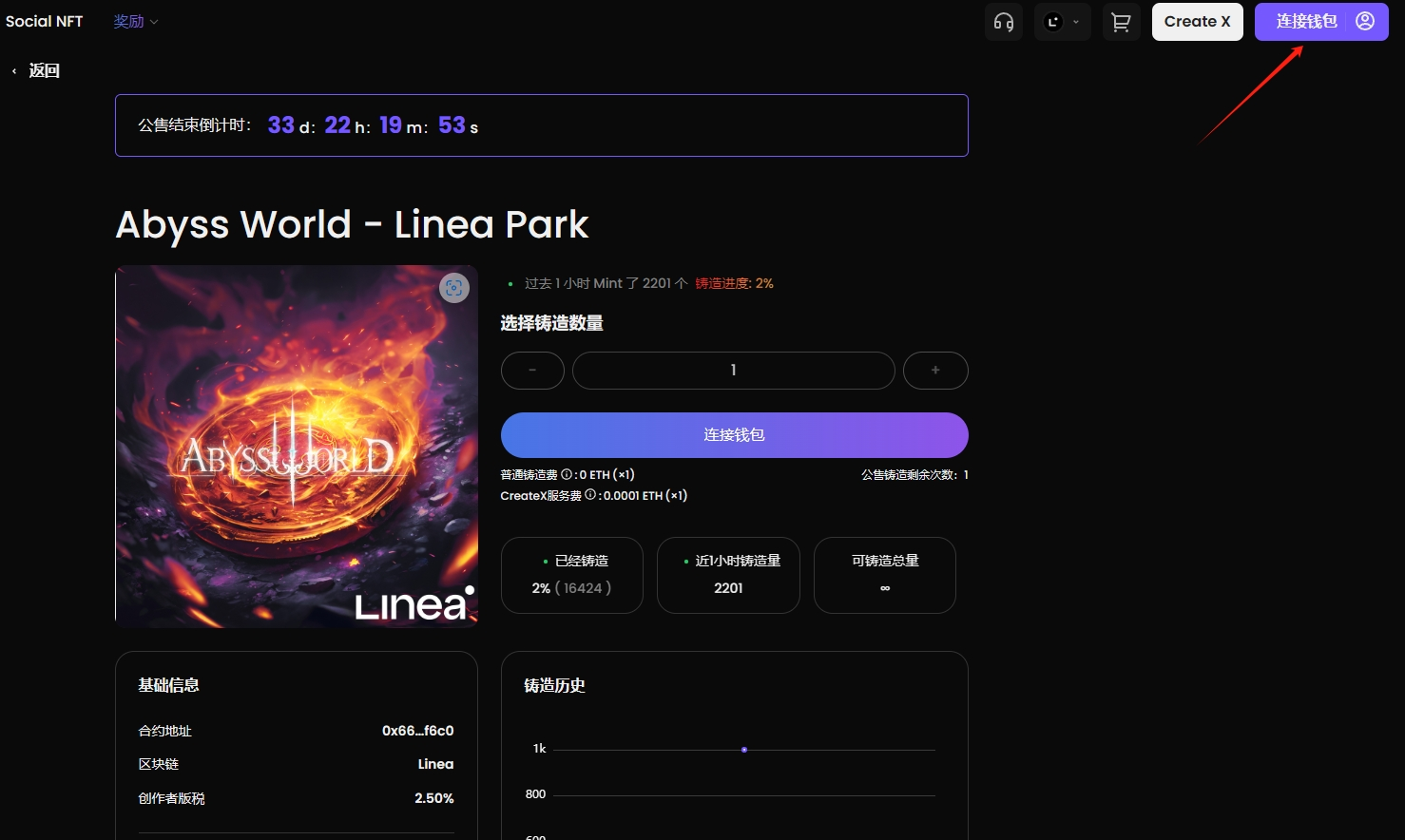This screenshot has width=1405, height=840.
Task: Click the data point on 铸造历史 chart
Action: pos(744,750)
